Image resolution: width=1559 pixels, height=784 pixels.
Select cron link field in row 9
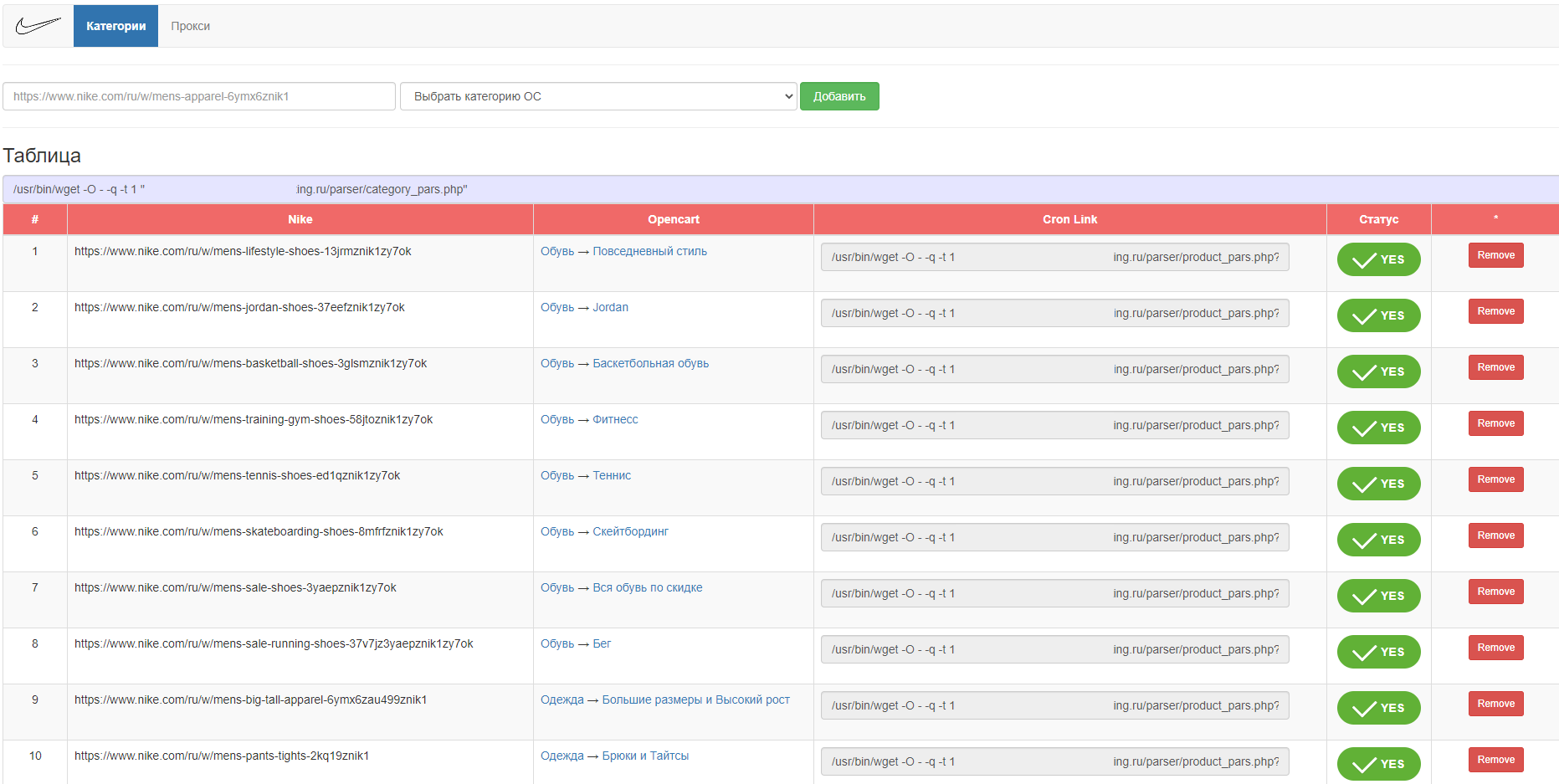(x=1054, y=705)
